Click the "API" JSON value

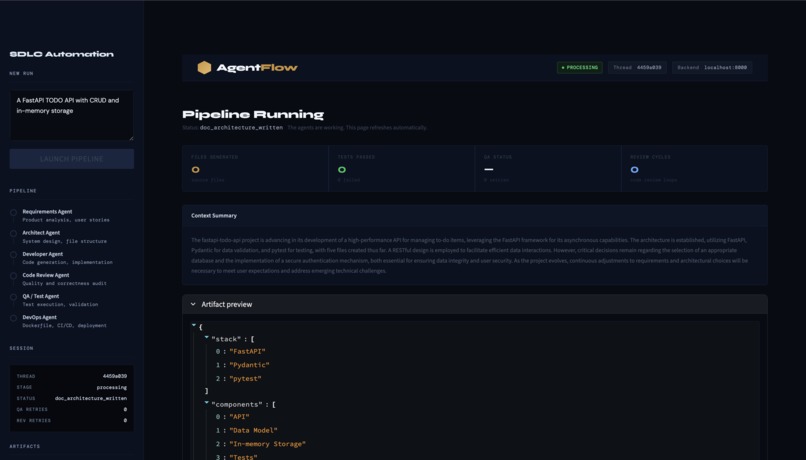(x=239, y=417)
